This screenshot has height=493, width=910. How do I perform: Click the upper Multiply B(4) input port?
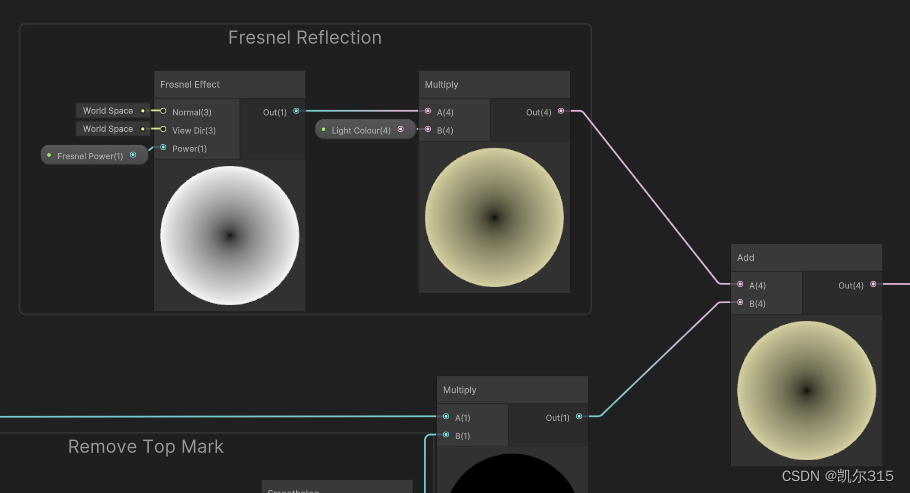(428, 129)
